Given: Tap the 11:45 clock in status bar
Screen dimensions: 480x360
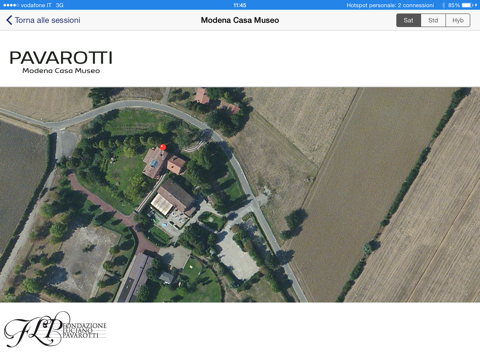Looking at the screenshot, I should [x=240, y=5].
